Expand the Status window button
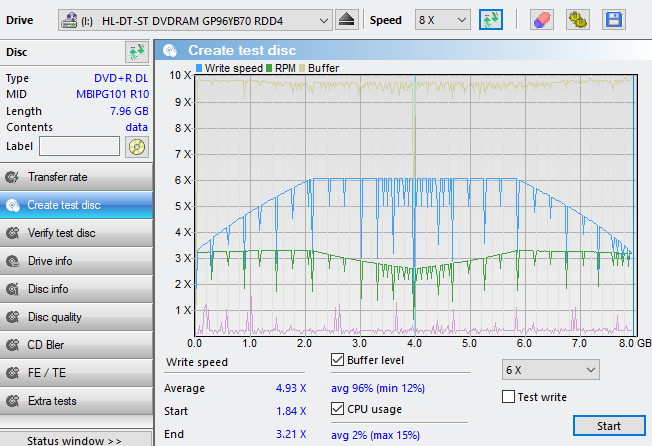 click(x=75, y=440)
